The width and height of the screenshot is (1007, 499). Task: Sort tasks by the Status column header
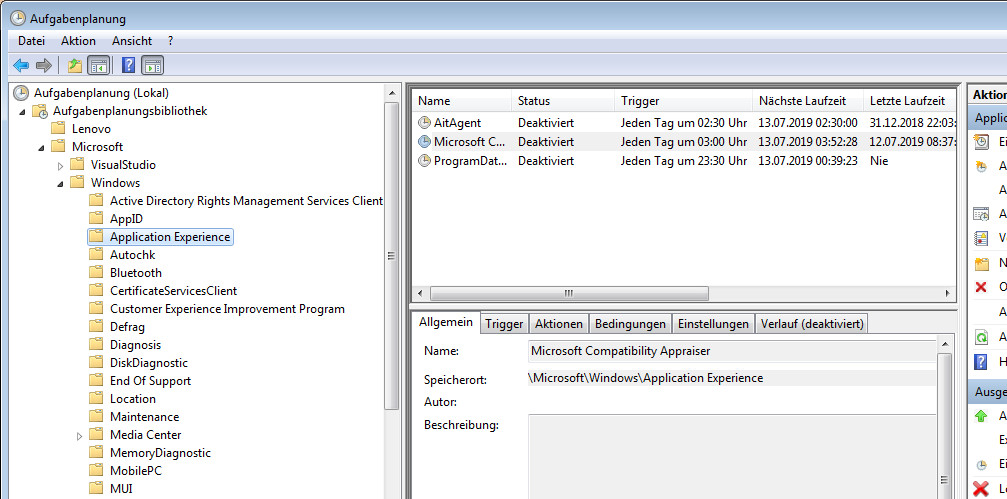pyautogui.click(x=534, y=101)
